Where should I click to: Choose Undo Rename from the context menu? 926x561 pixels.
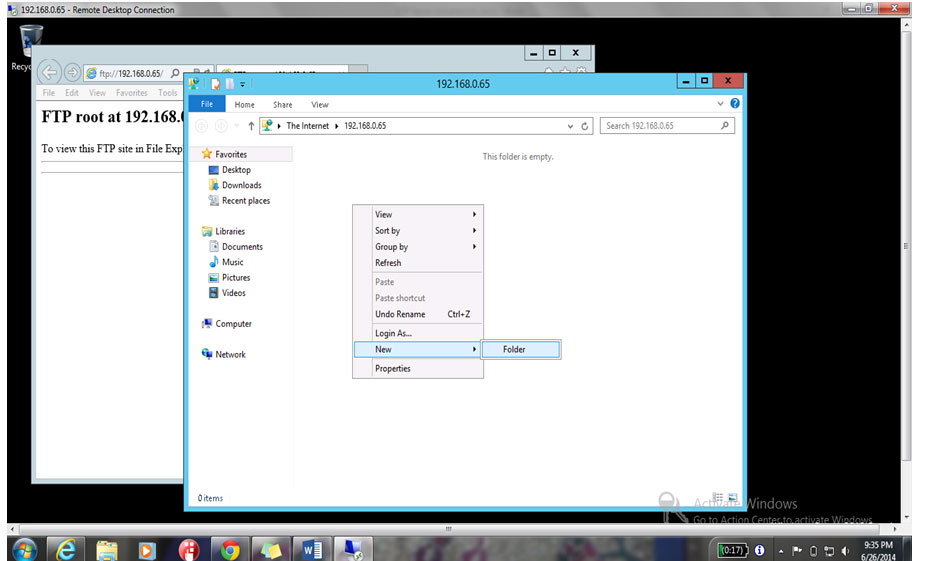tap(418, 314)
